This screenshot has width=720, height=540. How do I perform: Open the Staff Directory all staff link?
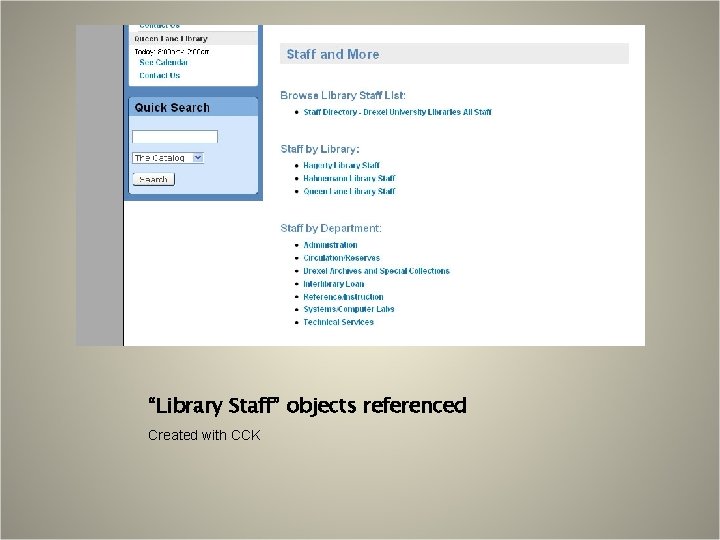coord(397,112)
